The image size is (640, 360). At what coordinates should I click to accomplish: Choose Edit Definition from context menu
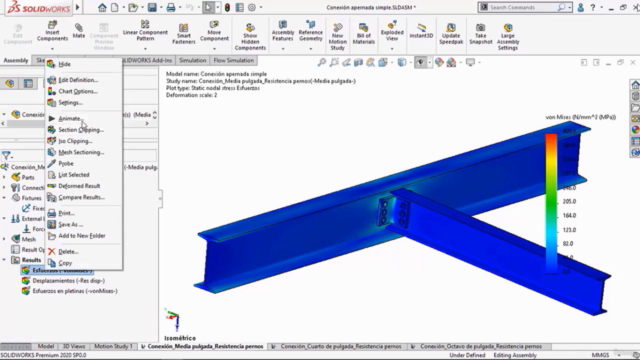point(78,80)
